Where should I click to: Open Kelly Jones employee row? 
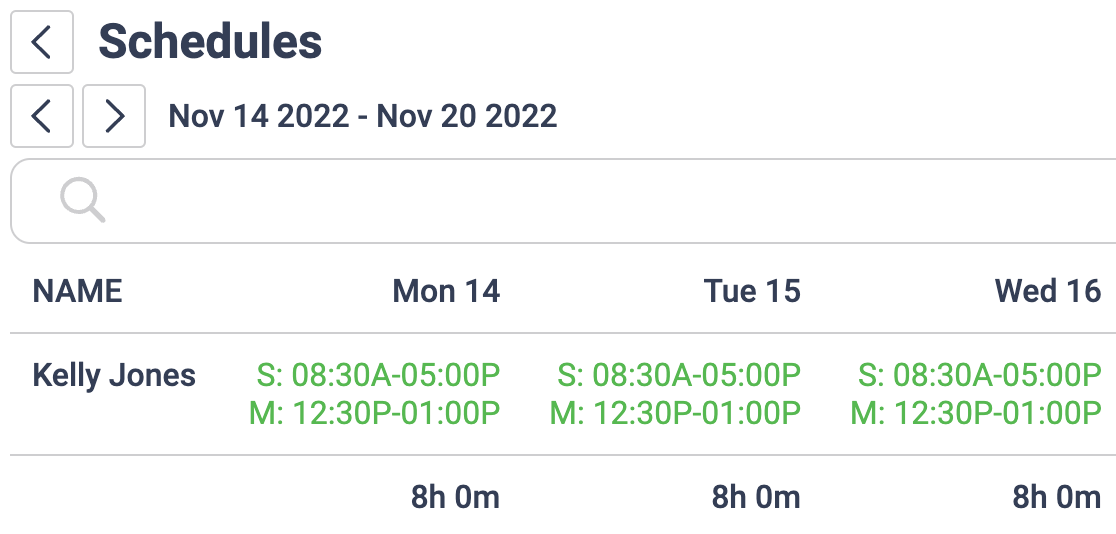tap(114, 376)
